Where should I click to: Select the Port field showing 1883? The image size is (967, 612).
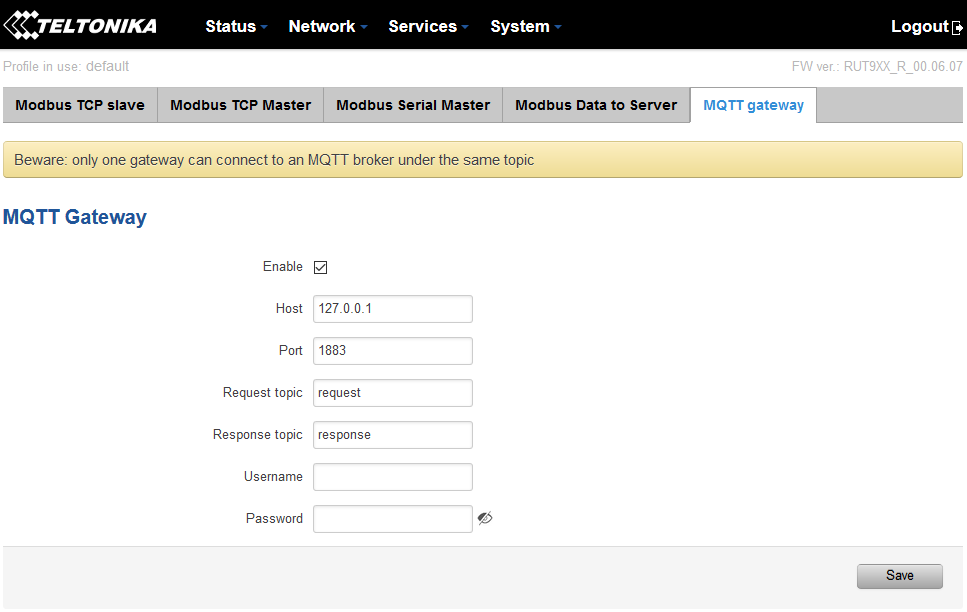tap(392, 350)
